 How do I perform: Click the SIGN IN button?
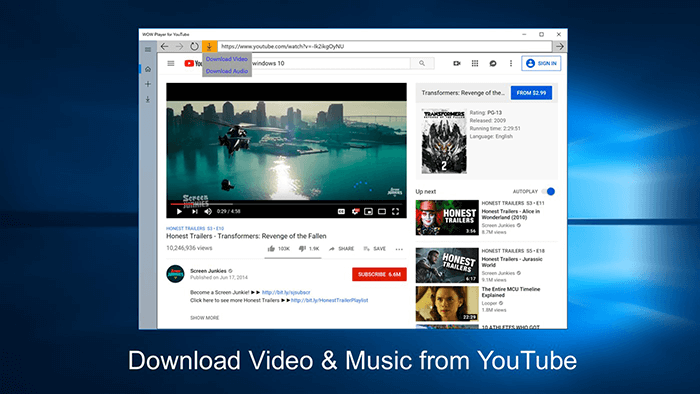point(541,63)
